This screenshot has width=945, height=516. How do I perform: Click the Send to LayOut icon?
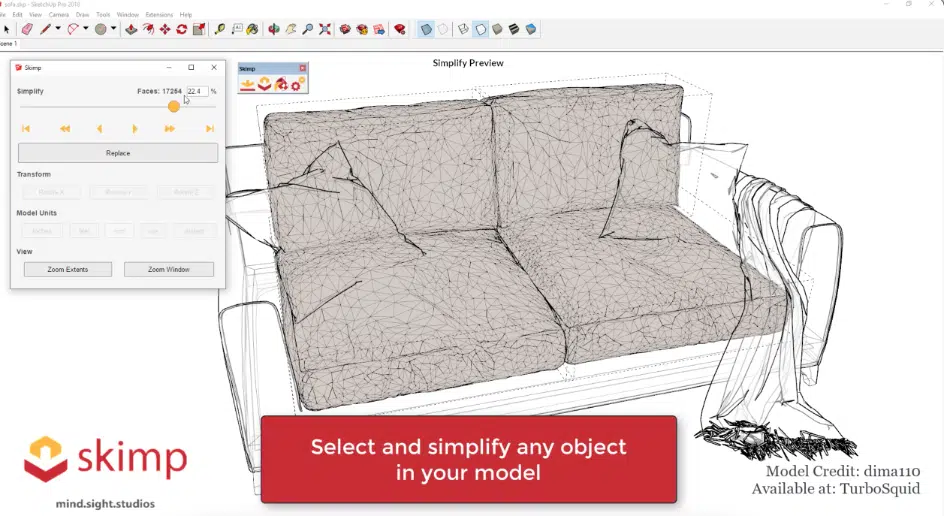379,29
